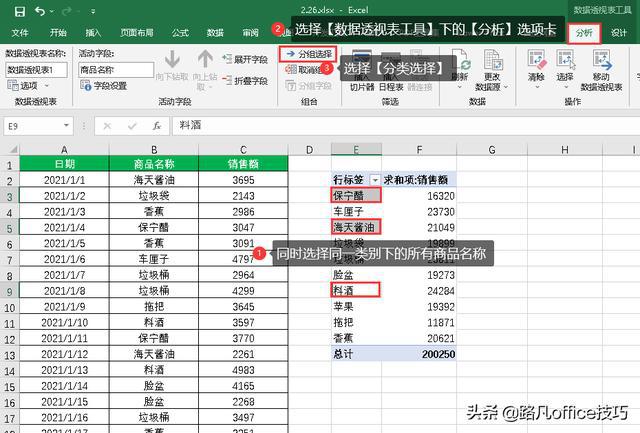Open the 刷新 dropdown arrow
Viewport: 640px width, 433px height.
point(460,87)
